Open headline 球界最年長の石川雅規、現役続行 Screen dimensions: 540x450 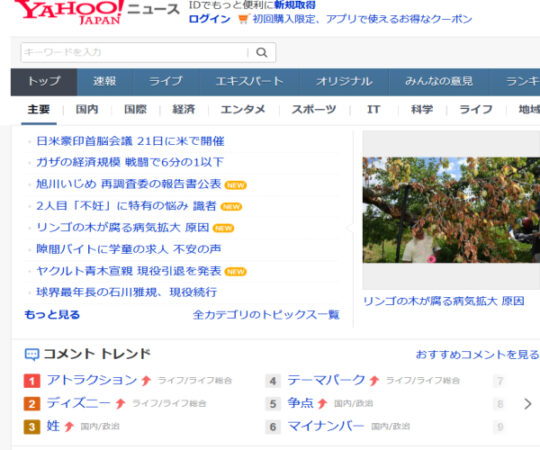pyautogui.click(x=126, y=292)
